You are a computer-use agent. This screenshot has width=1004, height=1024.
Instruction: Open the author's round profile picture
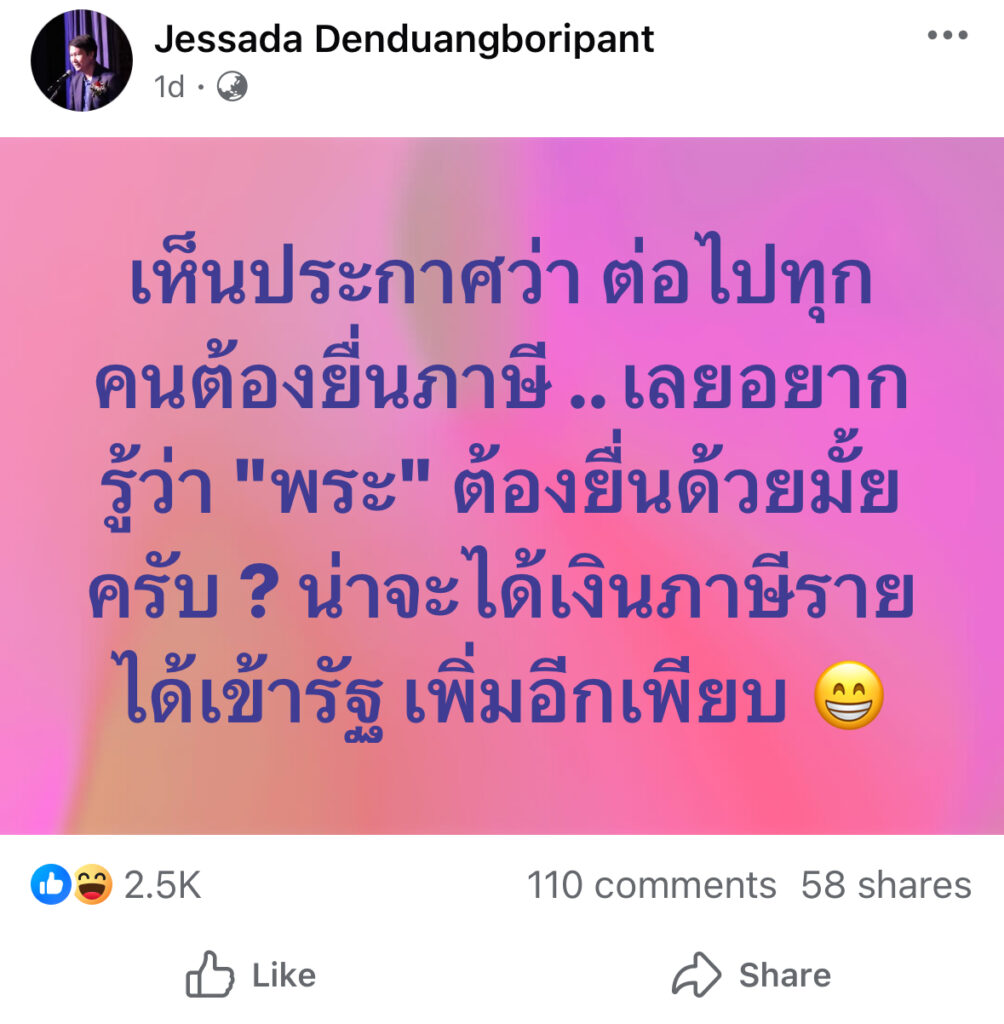(82, 61)
